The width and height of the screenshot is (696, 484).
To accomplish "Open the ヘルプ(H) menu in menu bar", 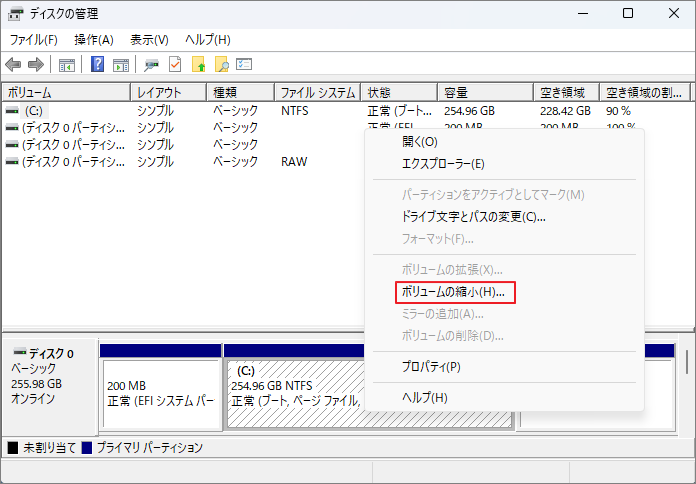I will pyautogui.click(x=208, y=40).
